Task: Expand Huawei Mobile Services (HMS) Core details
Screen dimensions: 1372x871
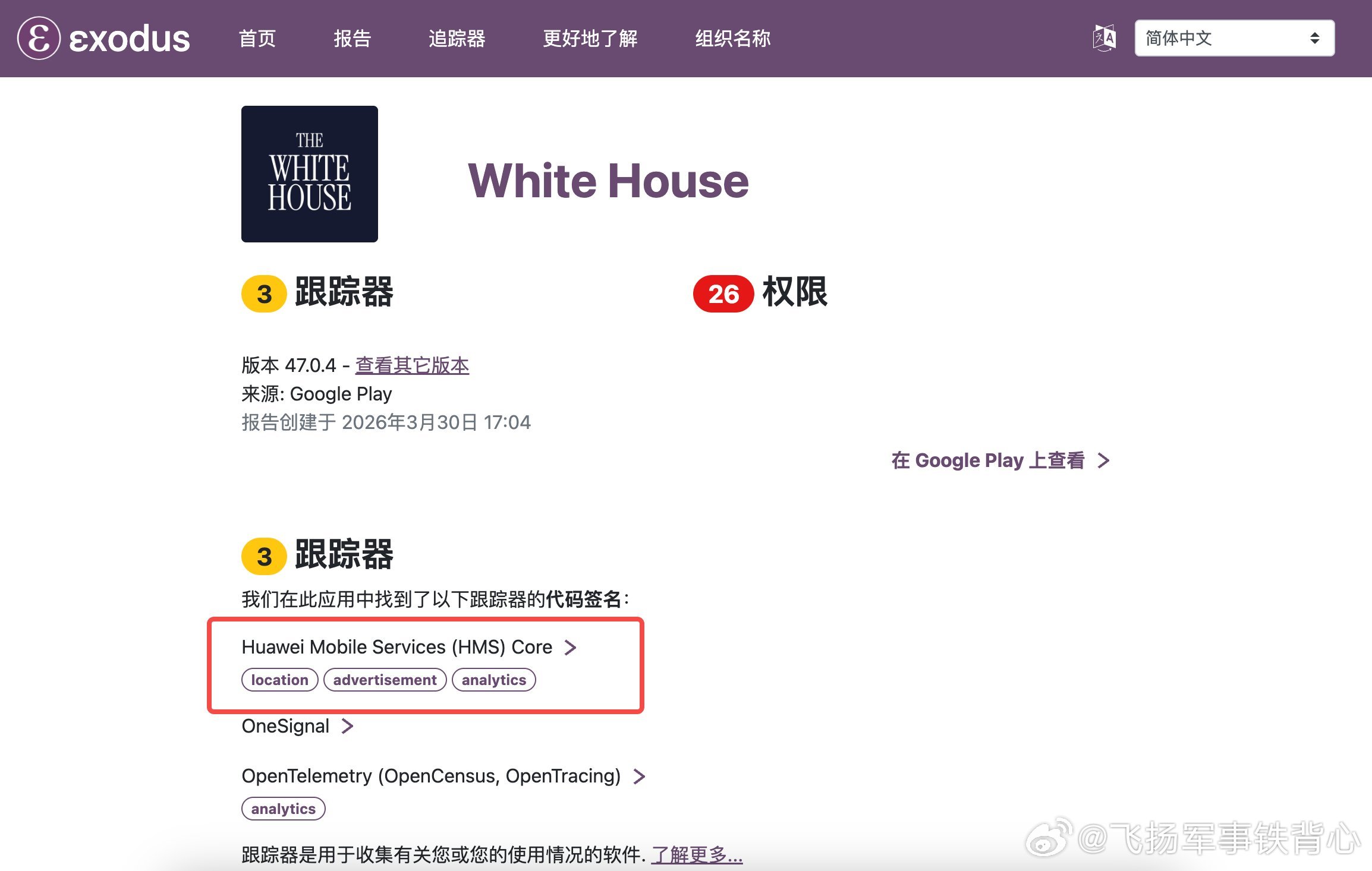Action: tap(410, 647)
